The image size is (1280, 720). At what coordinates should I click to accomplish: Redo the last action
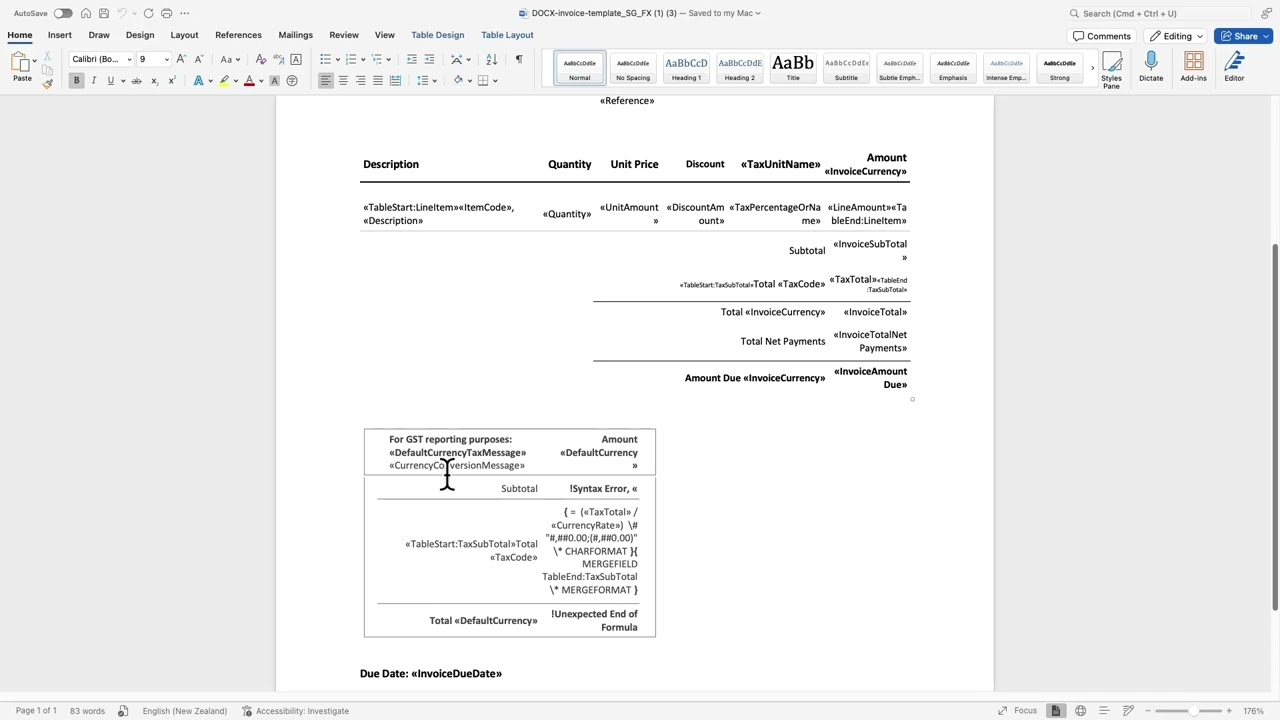click(x=148, y=13)
